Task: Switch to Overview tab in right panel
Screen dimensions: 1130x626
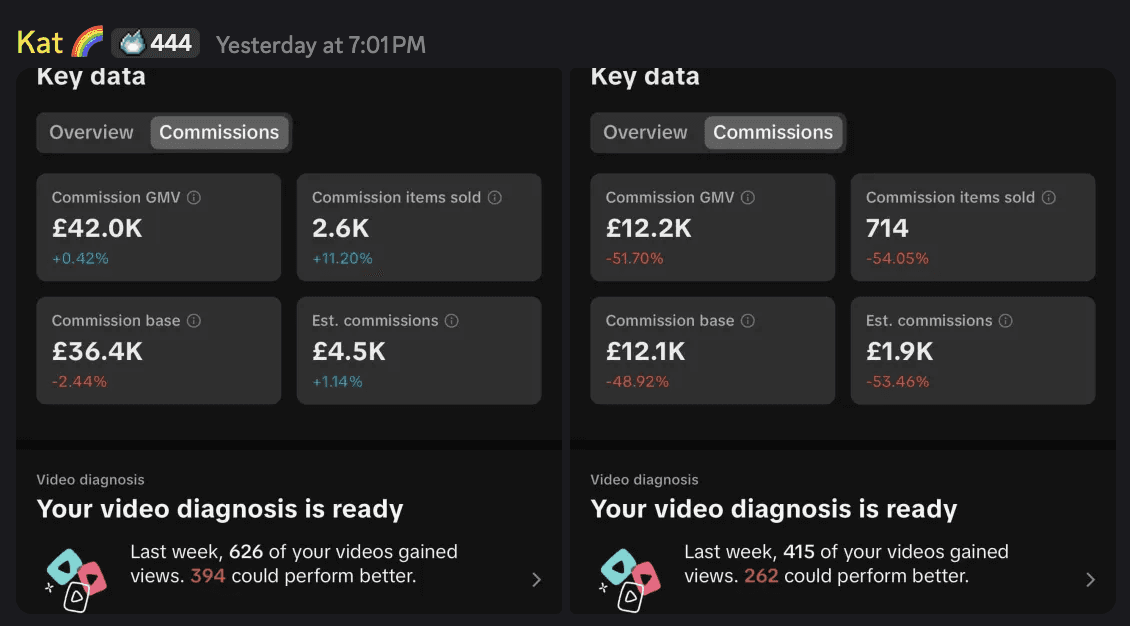Action: point(645,133)
